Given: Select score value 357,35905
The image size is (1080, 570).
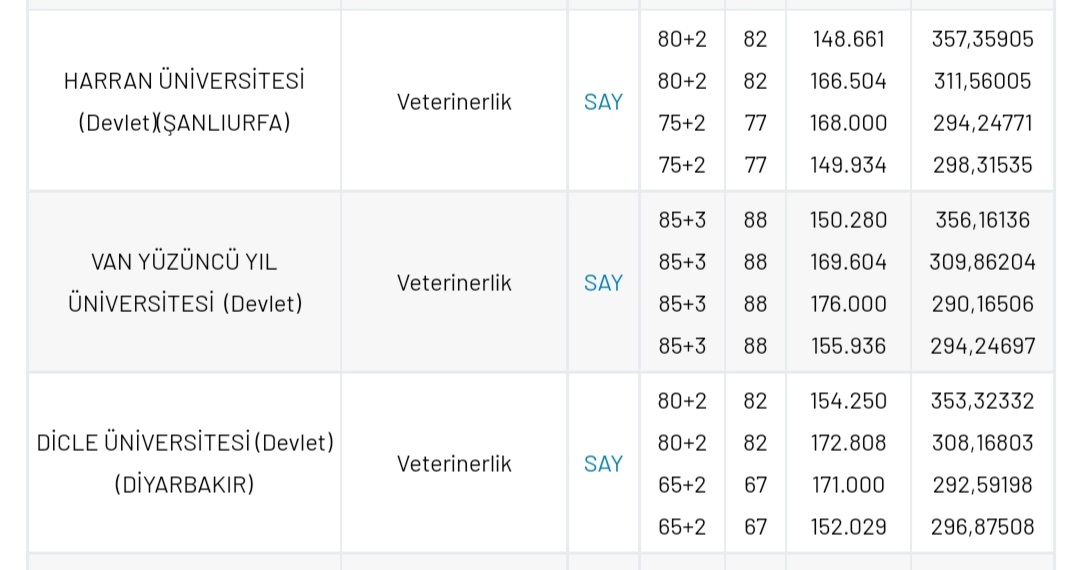Looking at the screenshot, I should pyautogui.click(x=982, y=39).
